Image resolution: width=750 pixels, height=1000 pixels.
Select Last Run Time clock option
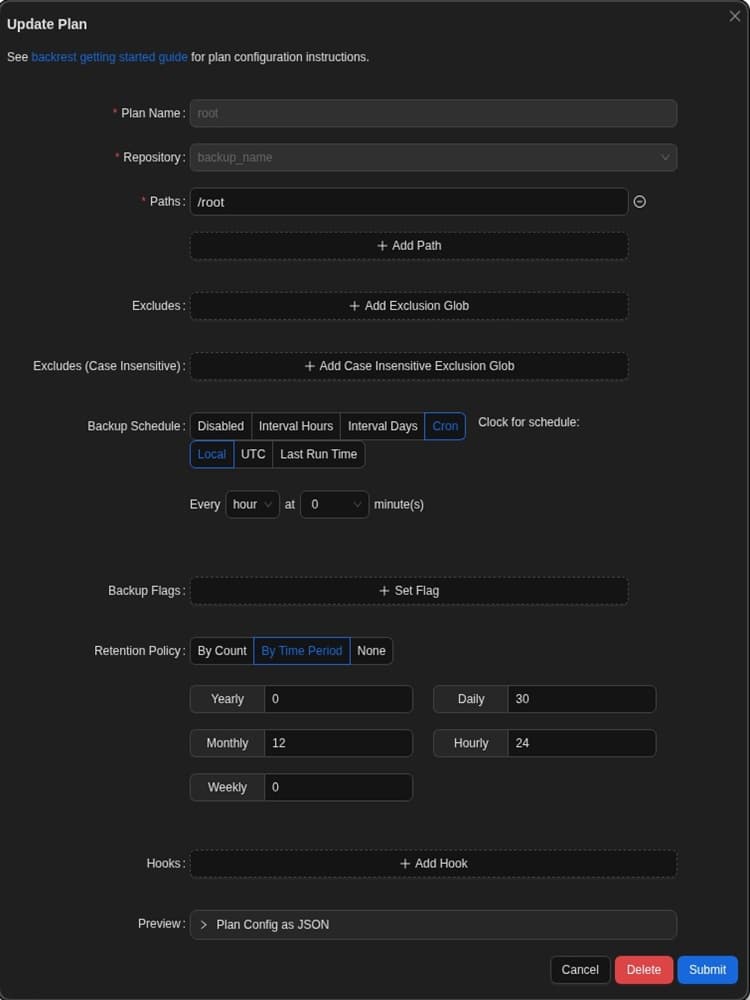point(318,454)
